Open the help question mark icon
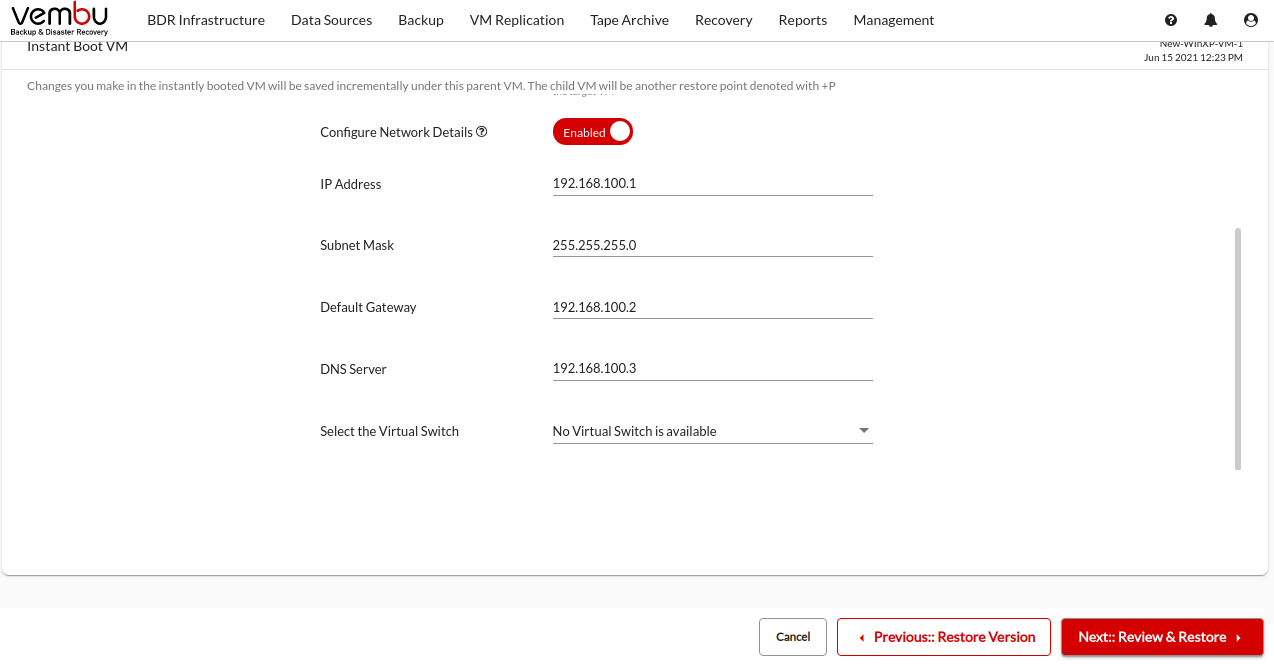Viewport: 1274px width, 664px height. [1171, 20]
